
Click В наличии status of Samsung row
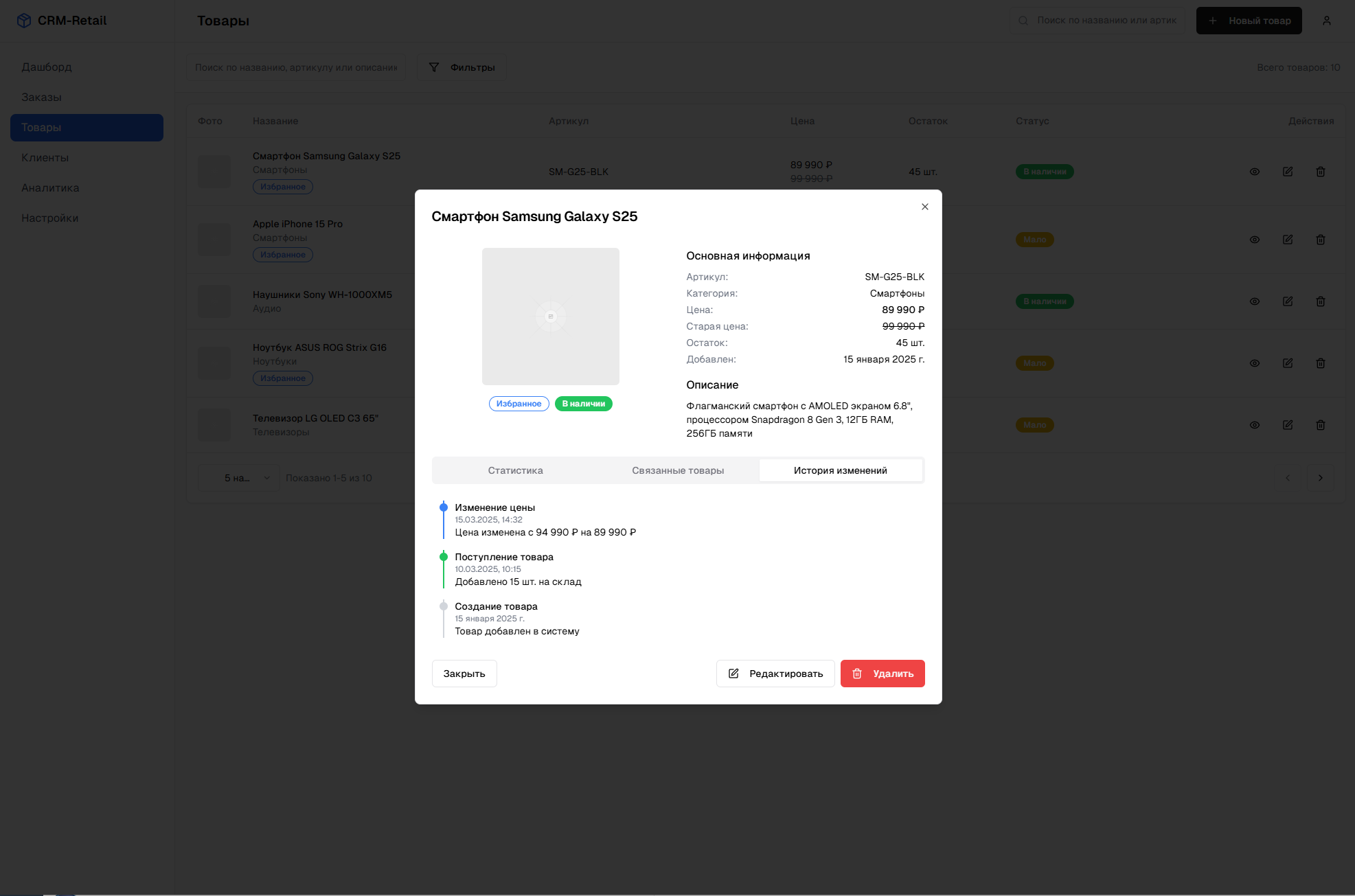(1045, 172)
